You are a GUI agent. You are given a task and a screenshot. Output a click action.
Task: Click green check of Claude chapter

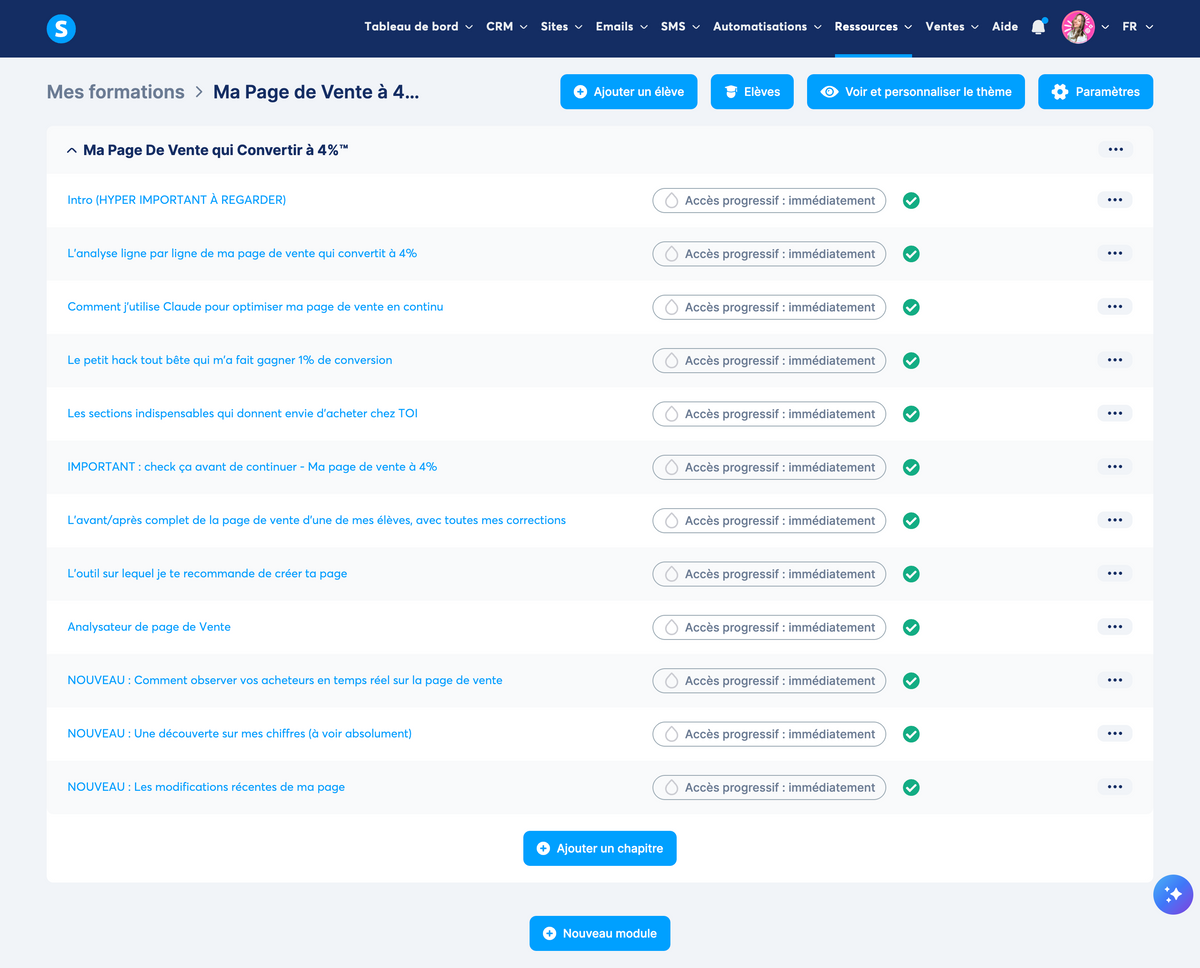tap(911, 307)
